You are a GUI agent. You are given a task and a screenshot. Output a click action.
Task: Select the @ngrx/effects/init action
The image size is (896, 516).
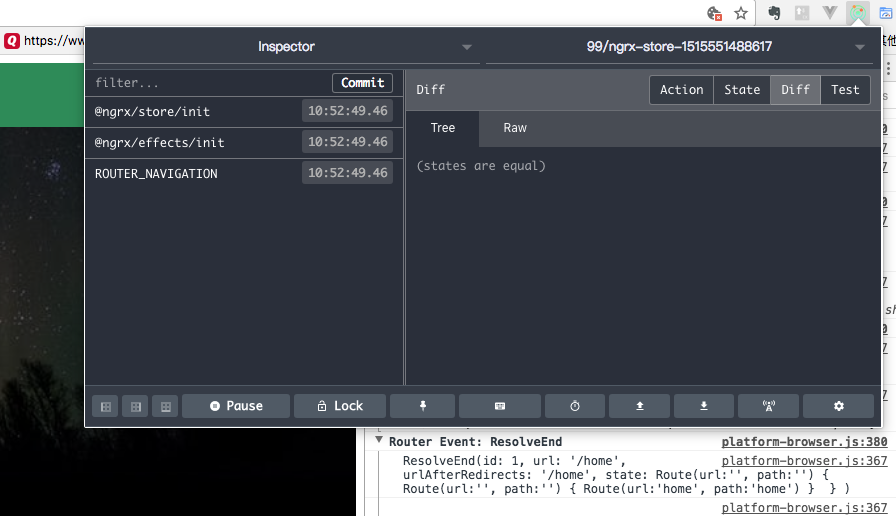pos(244,142)
